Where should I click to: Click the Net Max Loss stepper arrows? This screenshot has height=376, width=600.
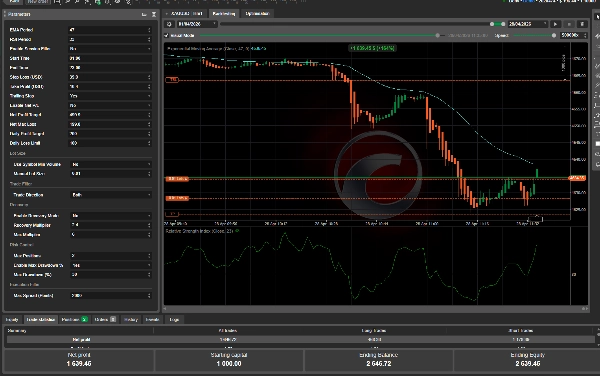[149, 124]
